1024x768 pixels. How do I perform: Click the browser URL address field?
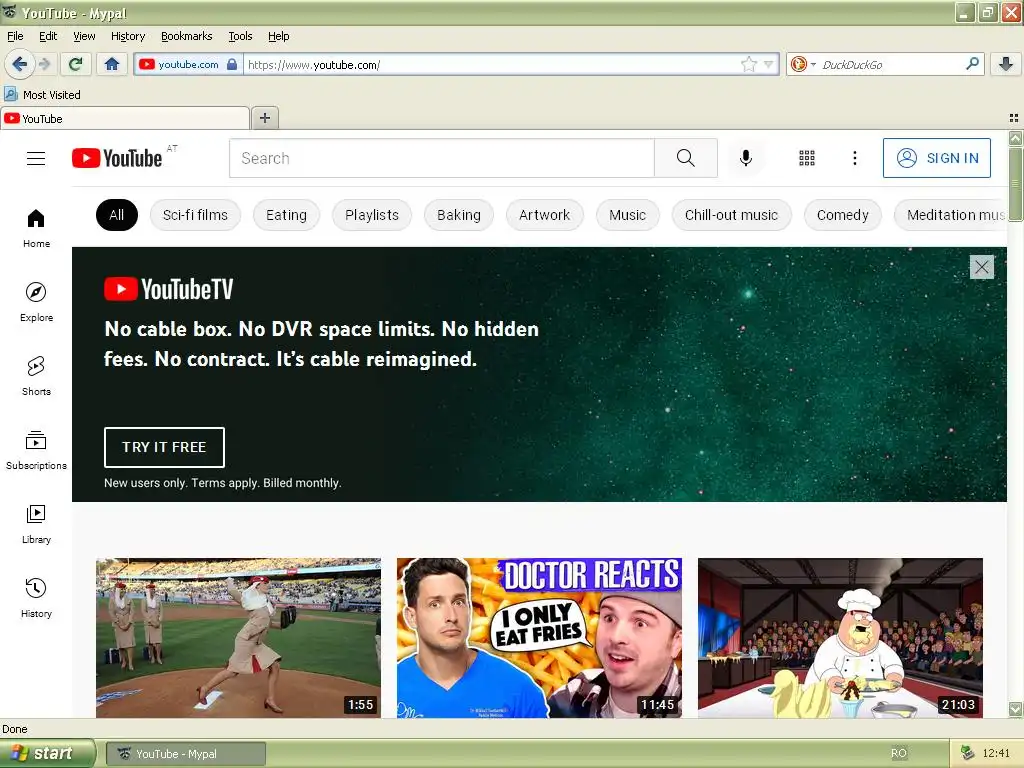pos(493,64)
